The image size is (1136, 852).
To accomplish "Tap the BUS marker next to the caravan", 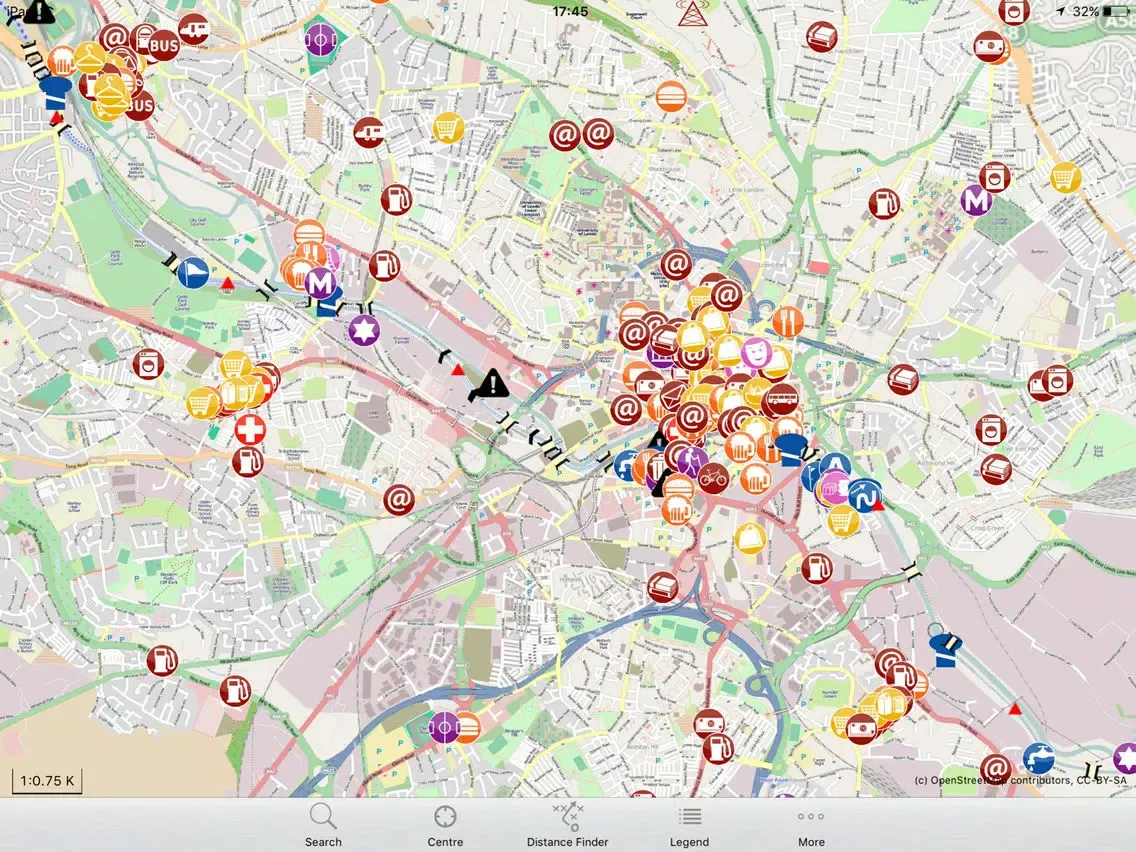I will (164, 46).
